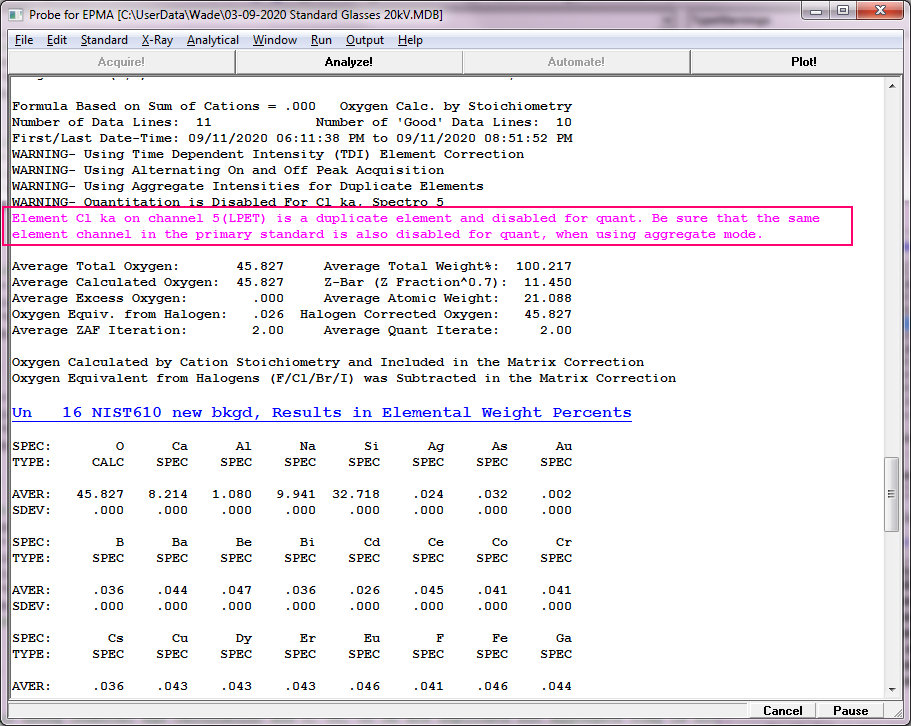This screenshot has height=726, width=911.
Task: Maximize the Probe for EPMA window
Action: (843, 11)
